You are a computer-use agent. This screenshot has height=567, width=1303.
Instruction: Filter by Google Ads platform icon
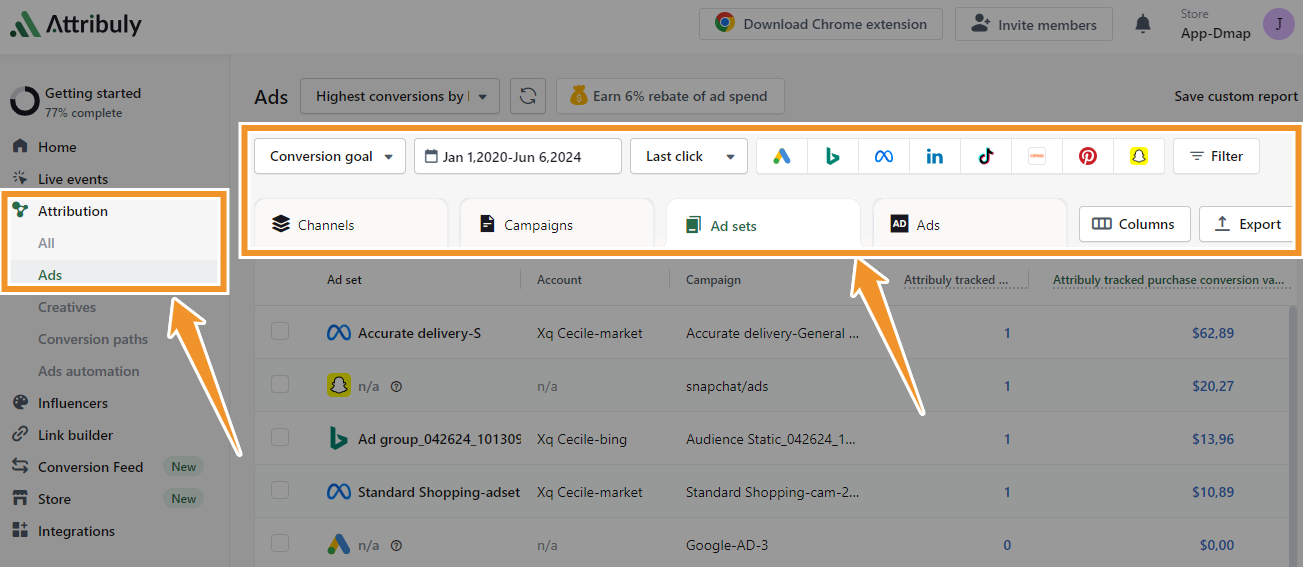[782, 156]
